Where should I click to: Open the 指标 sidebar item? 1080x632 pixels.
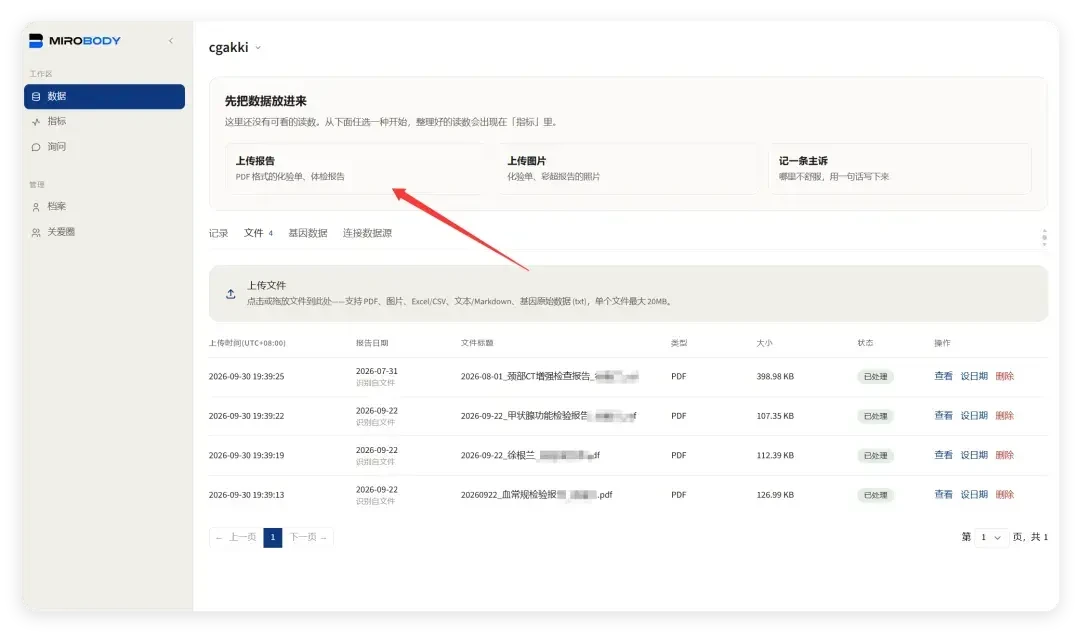(x=104, y=121)
